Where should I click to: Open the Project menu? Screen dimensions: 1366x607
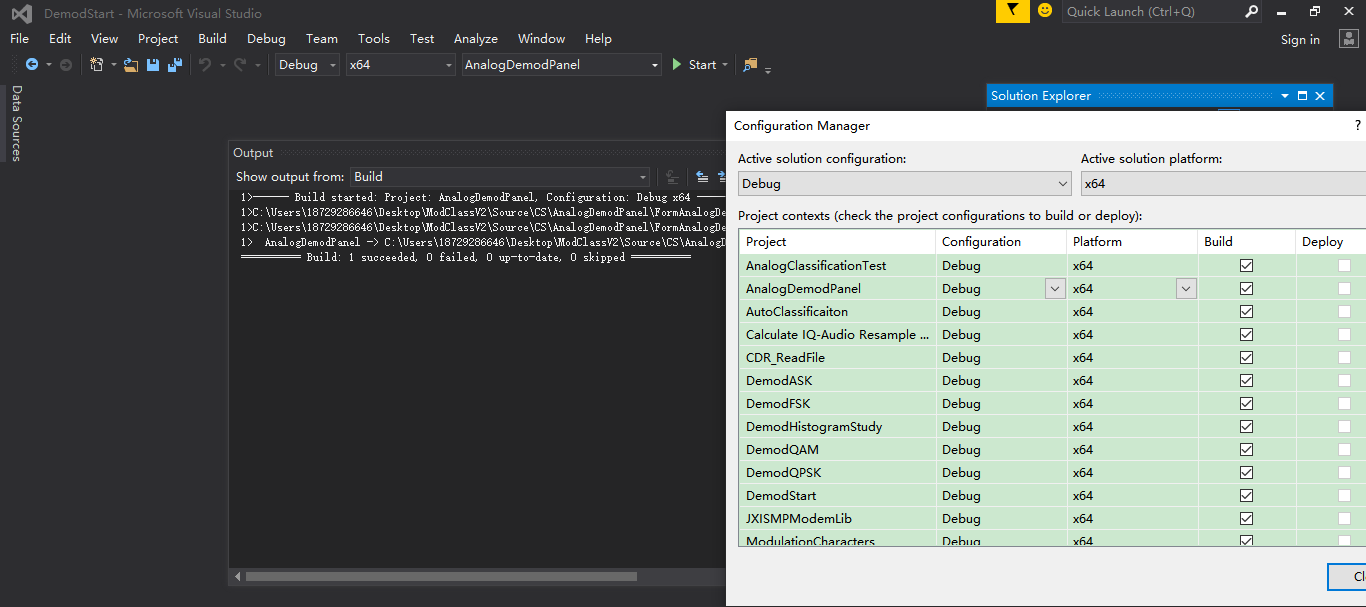coord(158,39)
